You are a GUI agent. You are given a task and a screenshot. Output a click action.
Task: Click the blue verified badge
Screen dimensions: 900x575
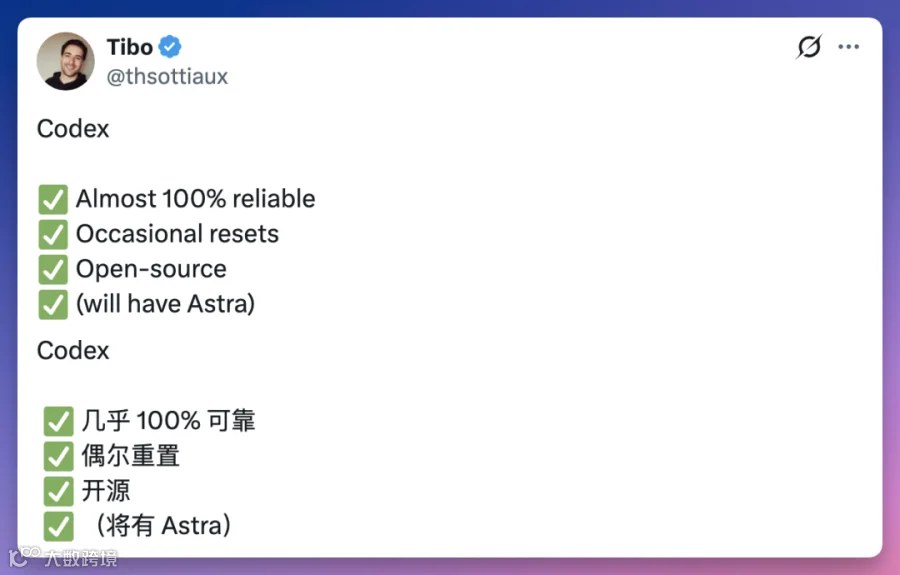(x=170, y=46)
